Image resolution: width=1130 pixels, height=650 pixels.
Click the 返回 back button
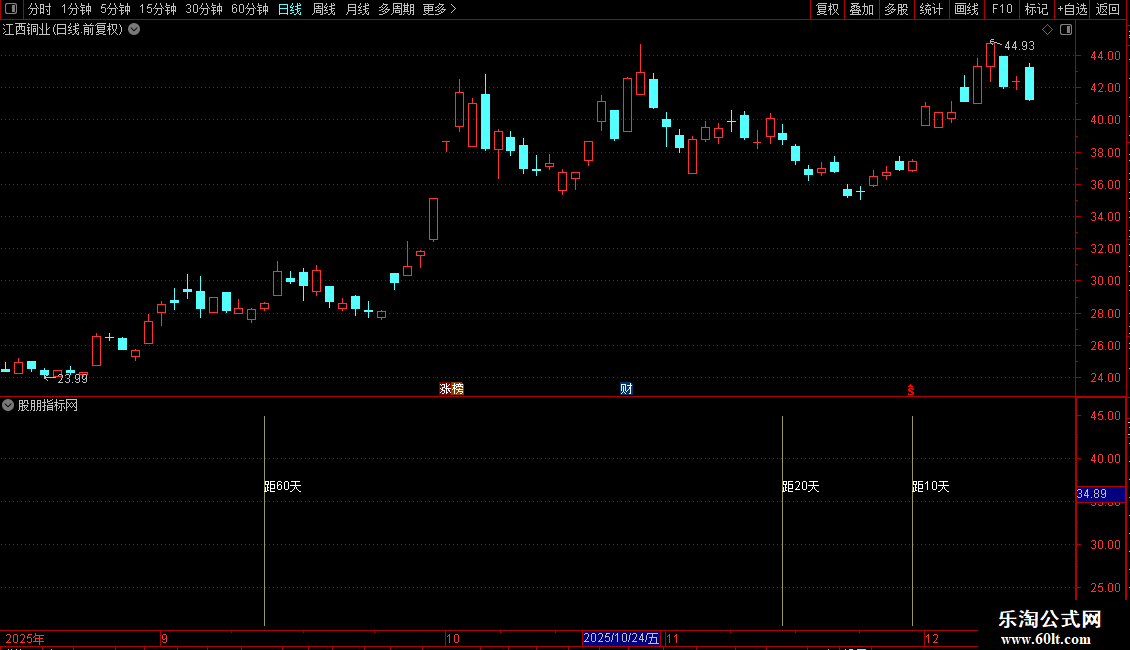tap(1108, 9)
